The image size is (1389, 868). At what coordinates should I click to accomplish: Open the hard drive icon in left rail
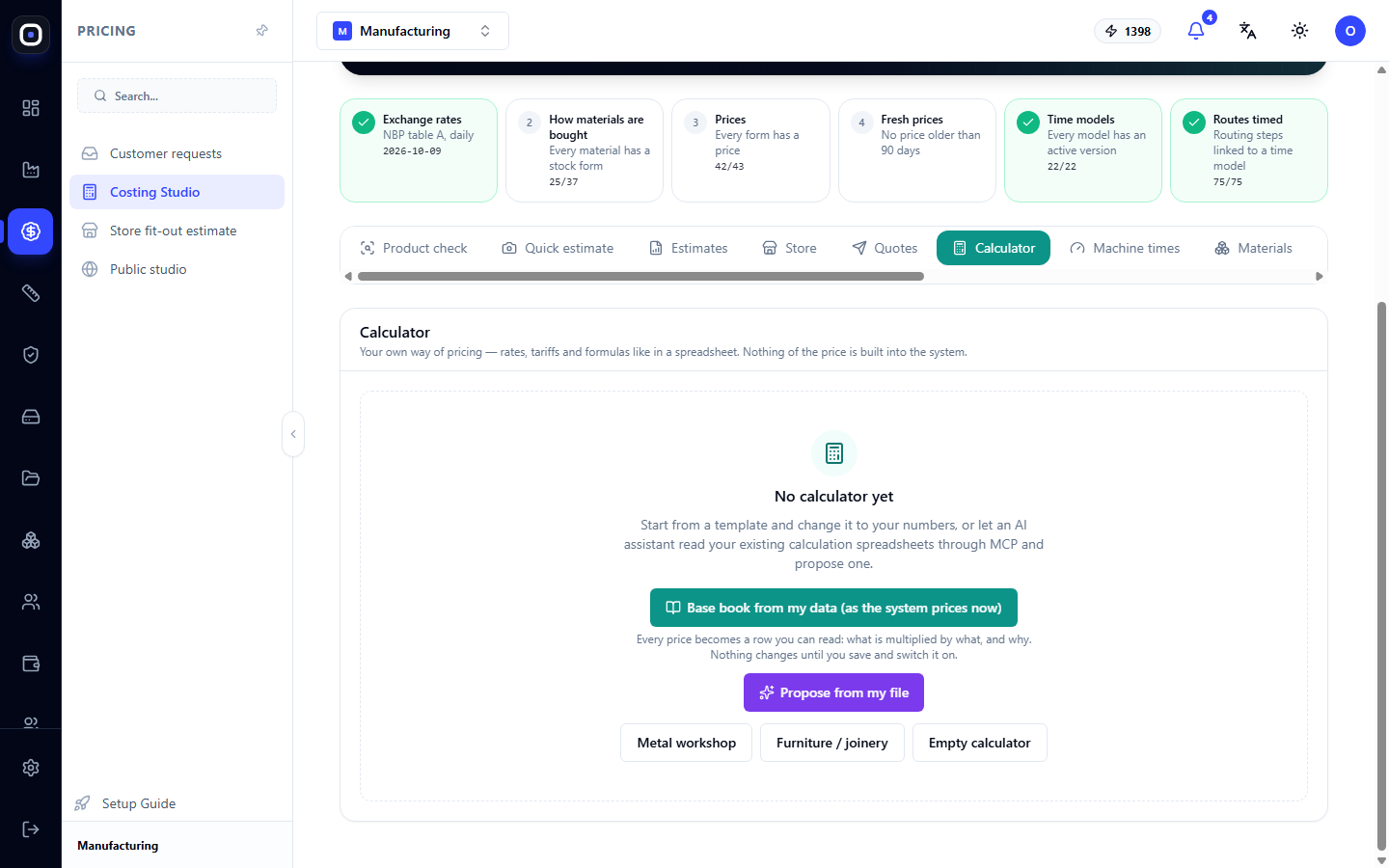tap(31, 417)
